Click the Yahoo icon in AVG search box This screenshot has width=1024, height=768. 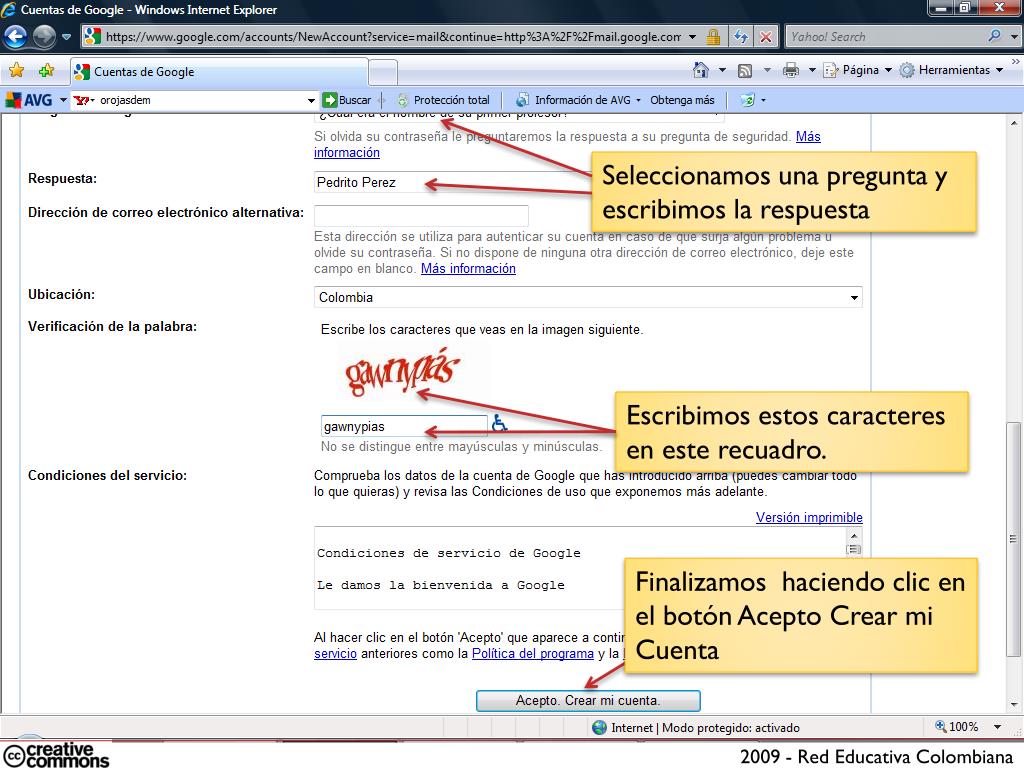(81, 100)
